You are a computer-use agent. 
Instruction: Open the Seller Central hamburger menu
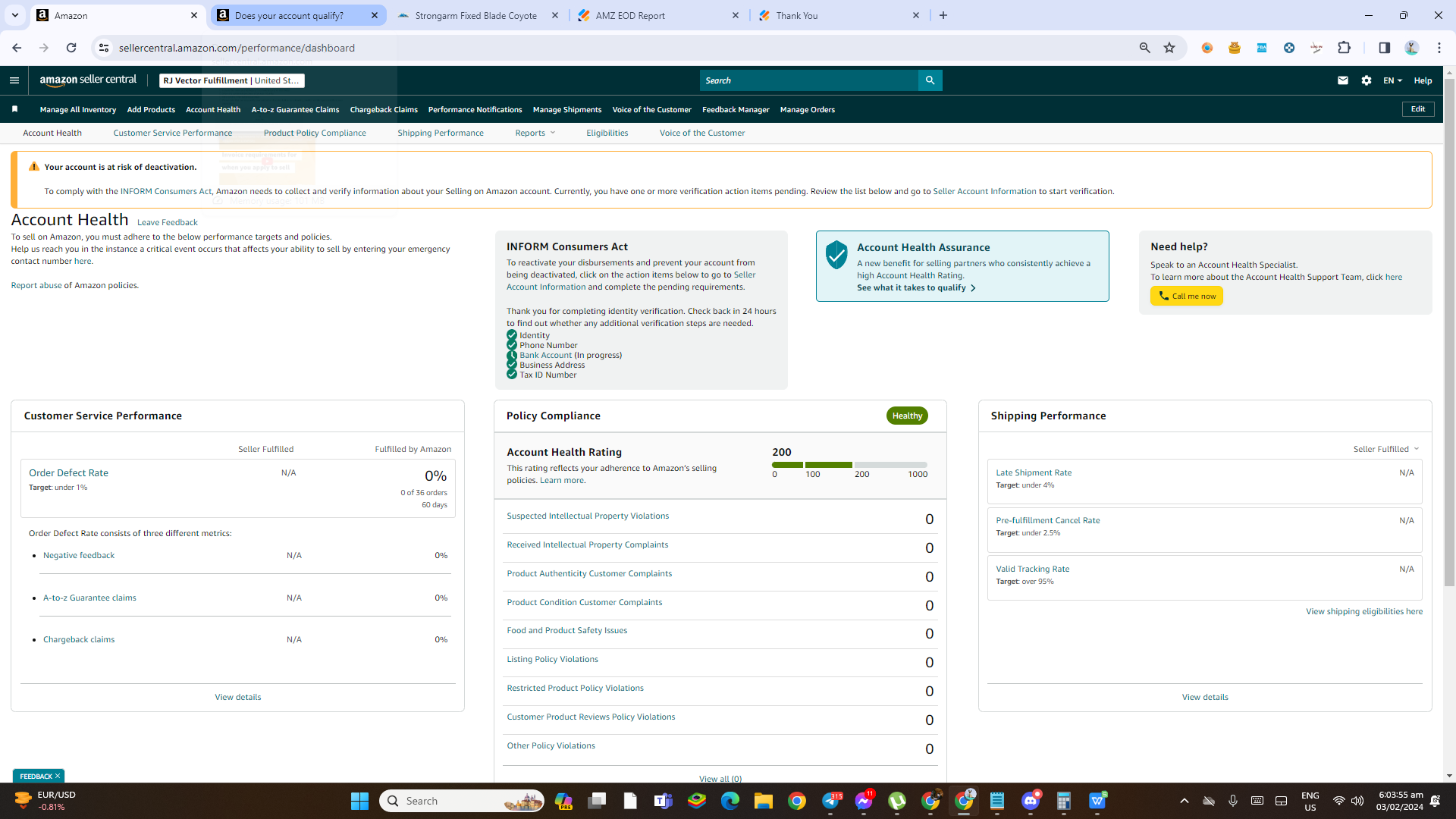coord(14,80)
